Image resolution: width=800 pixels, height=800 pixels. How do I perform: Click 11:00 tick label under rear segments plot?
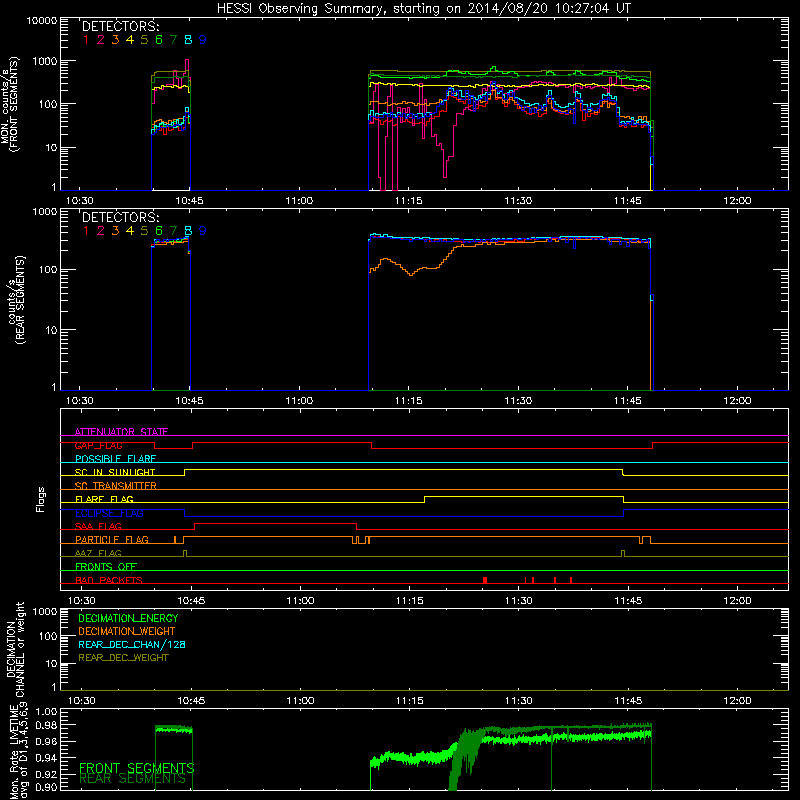(299, 401)
